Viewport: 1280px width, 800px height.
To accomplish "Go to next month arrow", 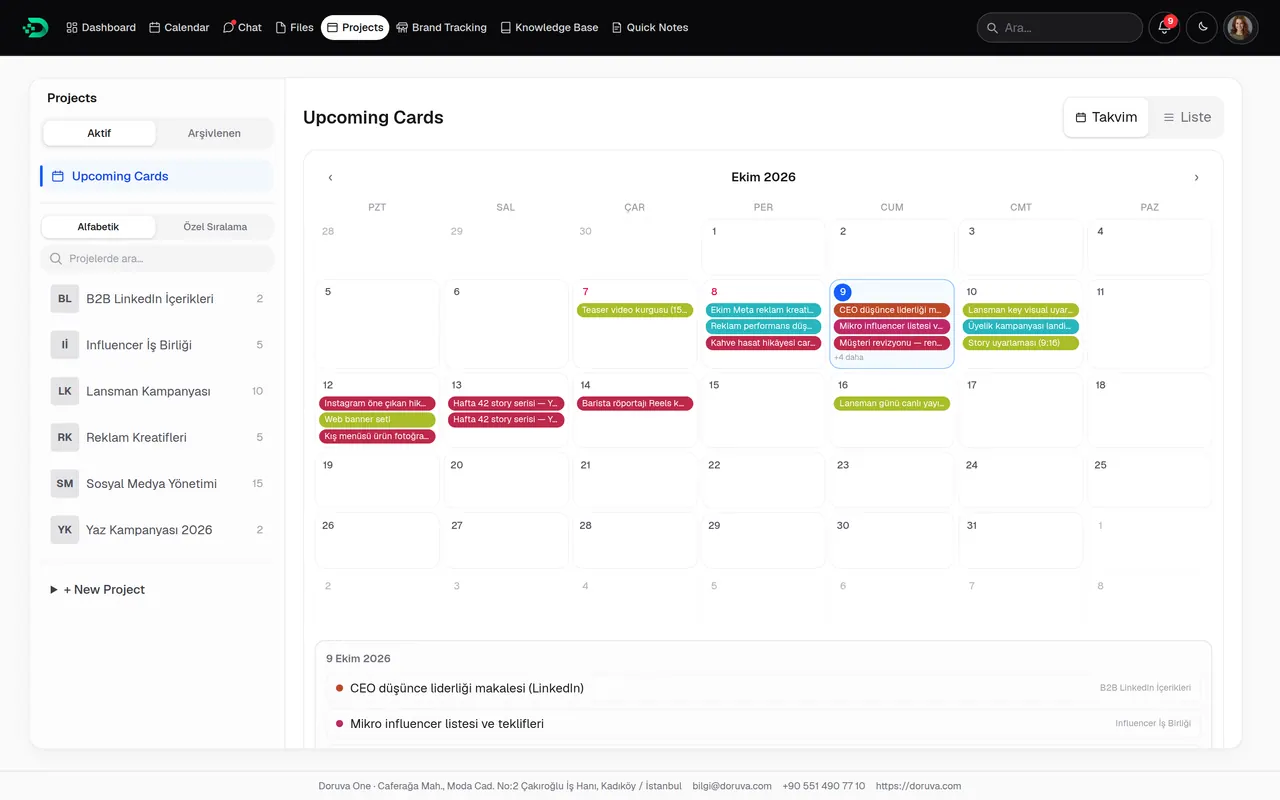I will click(x=1196, y=178).
